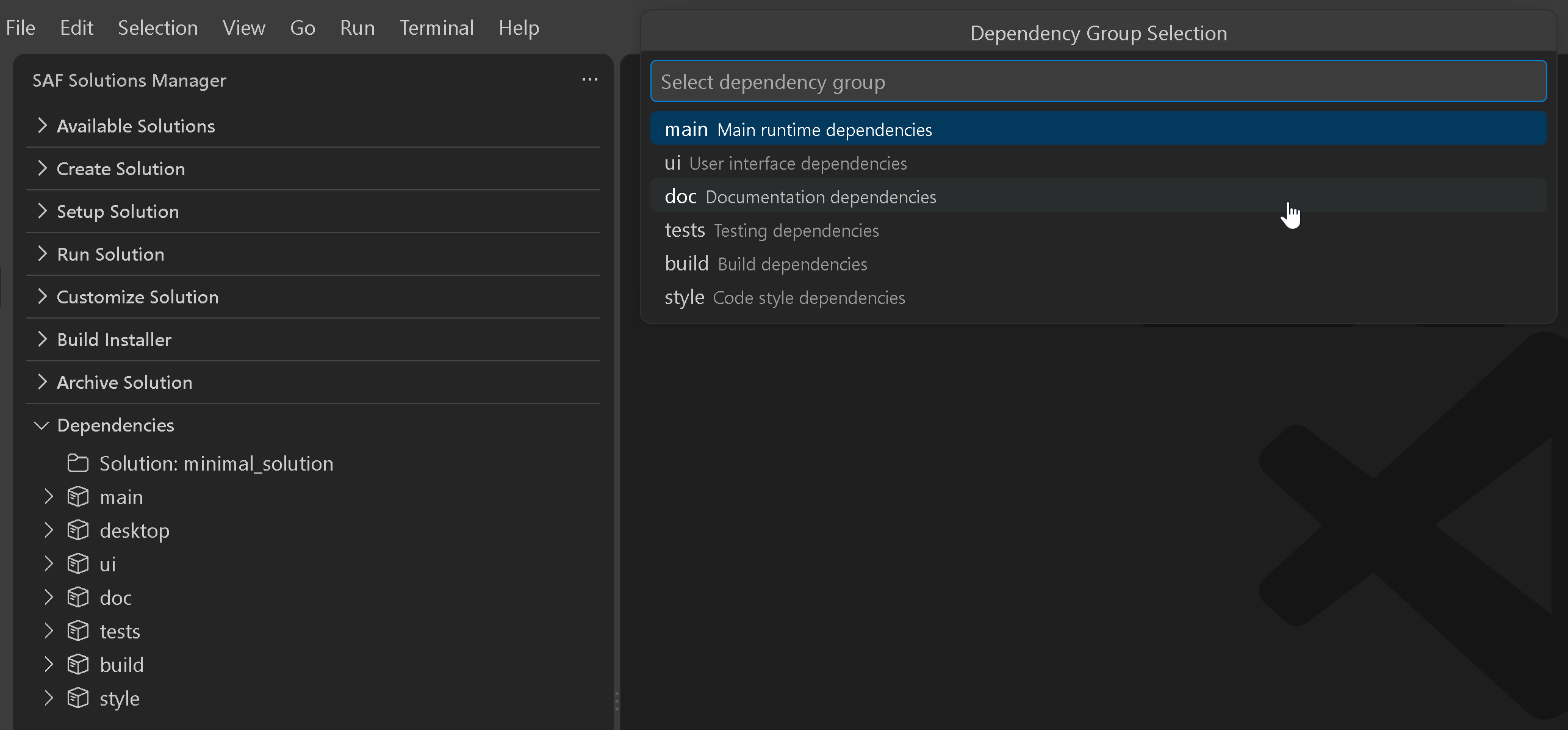
Task: Click the package icon next to doc
Action: pyautogui.click(x=78, y=598)
